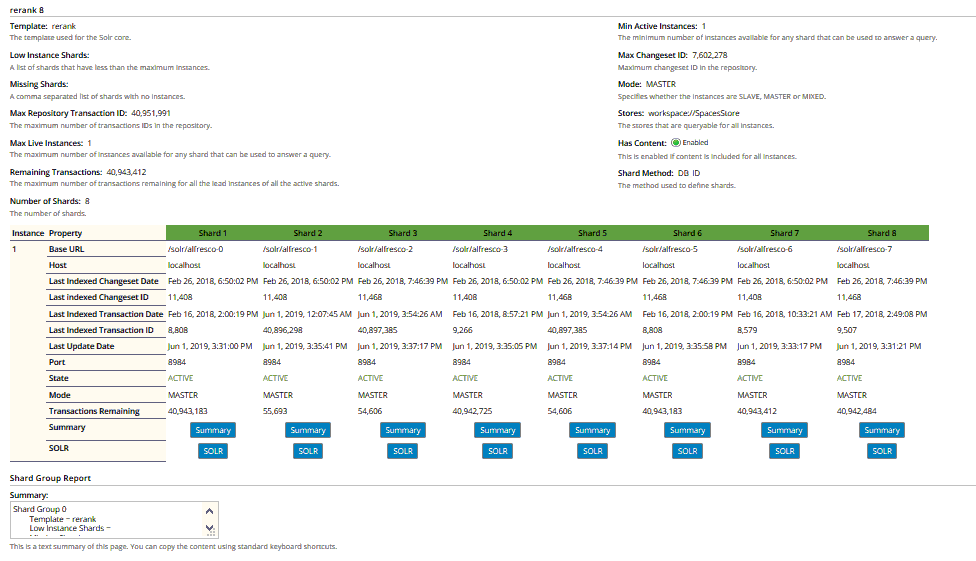Click Transactions Remaining value 40,943,412 in Shard 7
Screen dimensions: 976x561
(757, 412)
